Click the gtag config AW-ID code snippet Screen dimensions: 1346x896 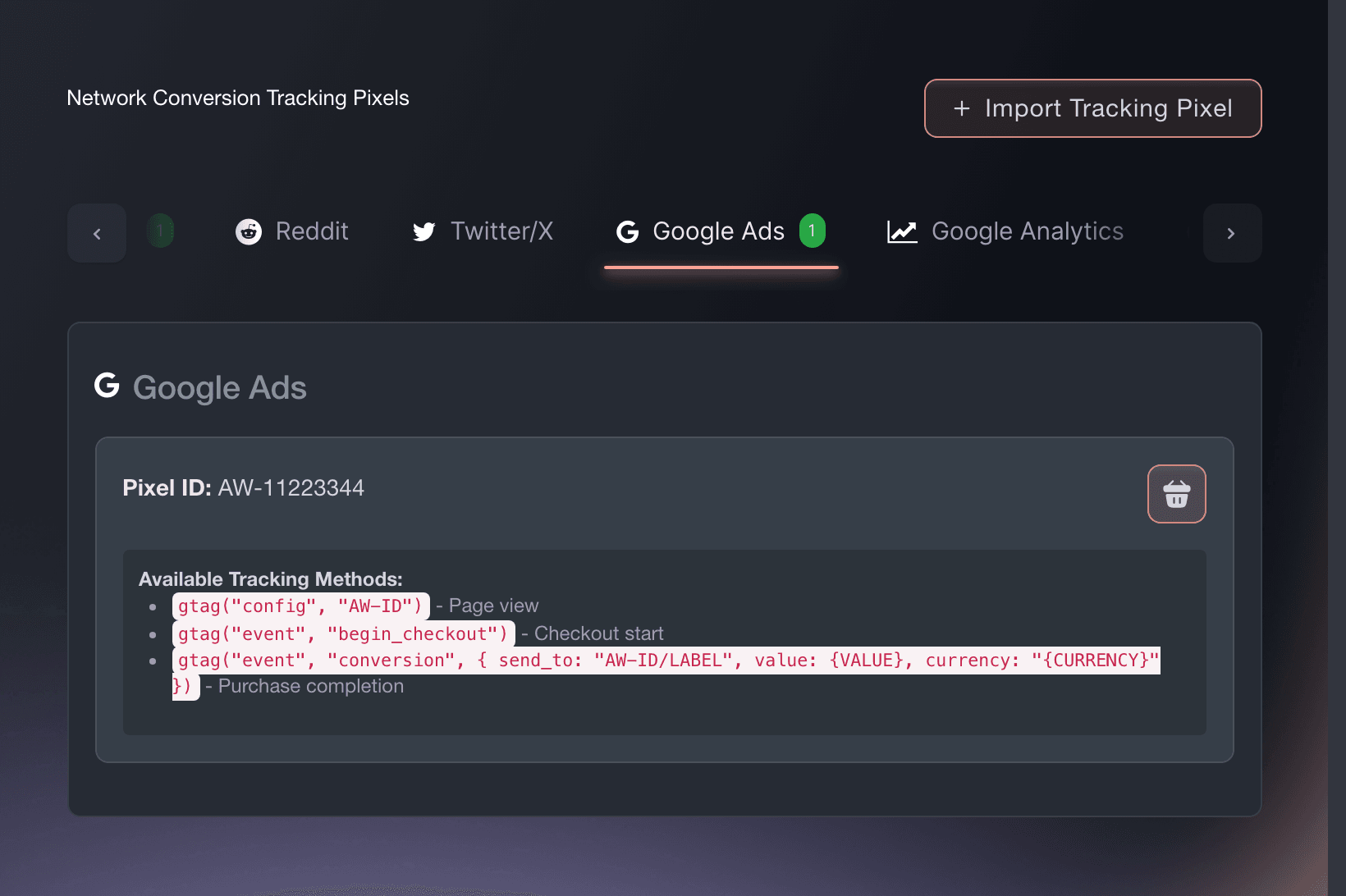[301, 606]
